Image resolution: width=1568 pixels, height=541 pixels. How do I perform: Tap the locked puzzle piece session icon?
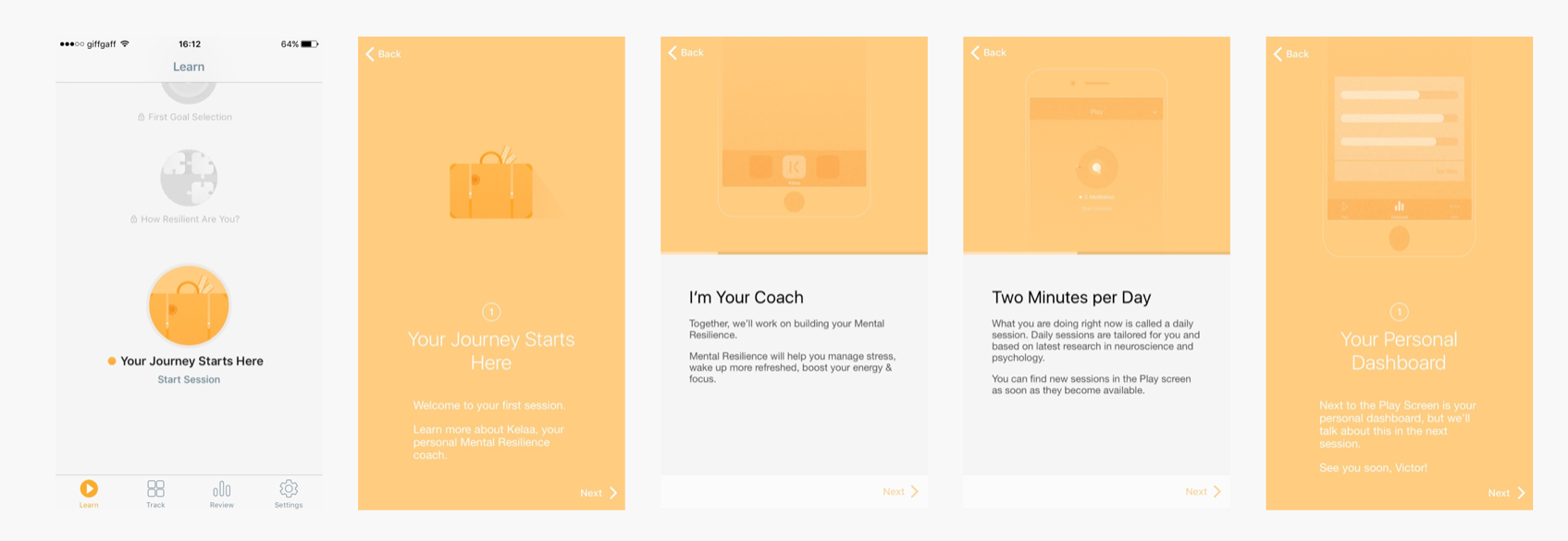[x=189, y=178]
